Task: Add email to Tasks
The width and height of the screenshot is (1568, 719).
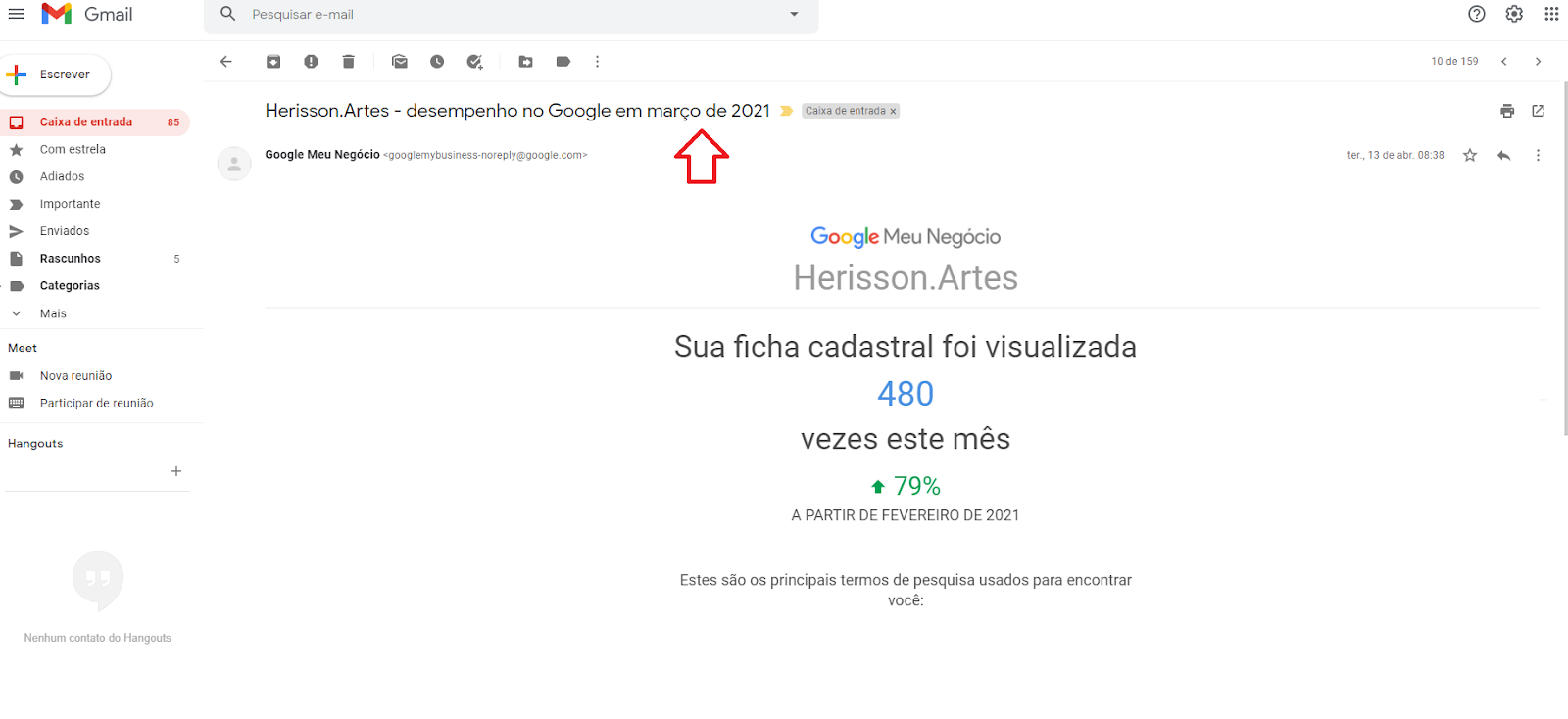Action: click(475, 61)
